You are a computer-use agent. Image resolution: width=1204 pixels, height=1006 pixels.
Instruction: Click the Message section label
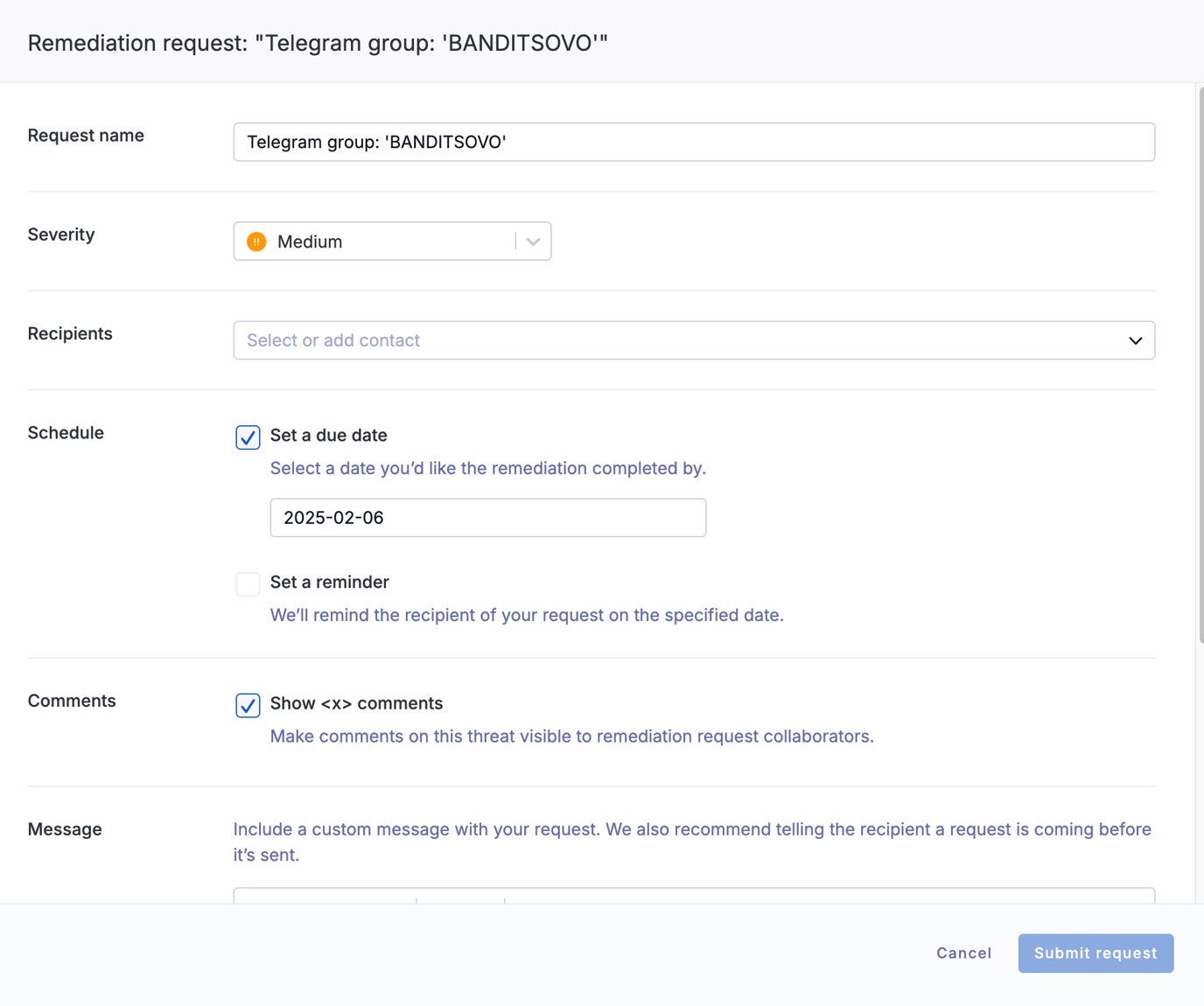(64, 828)
